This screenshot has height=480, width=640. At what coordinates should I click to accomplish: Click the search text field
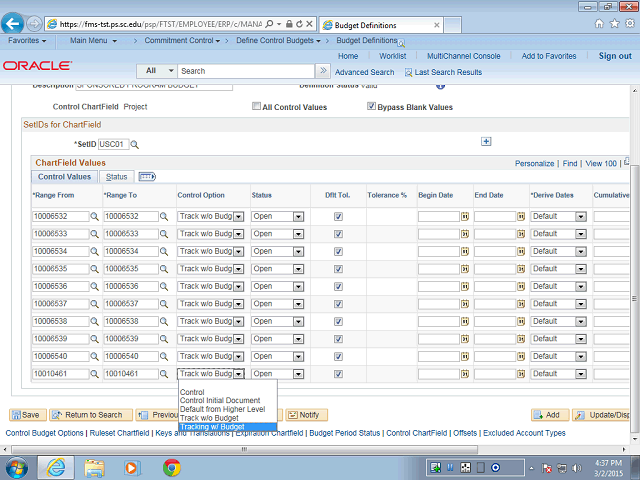tap(246, 71)
